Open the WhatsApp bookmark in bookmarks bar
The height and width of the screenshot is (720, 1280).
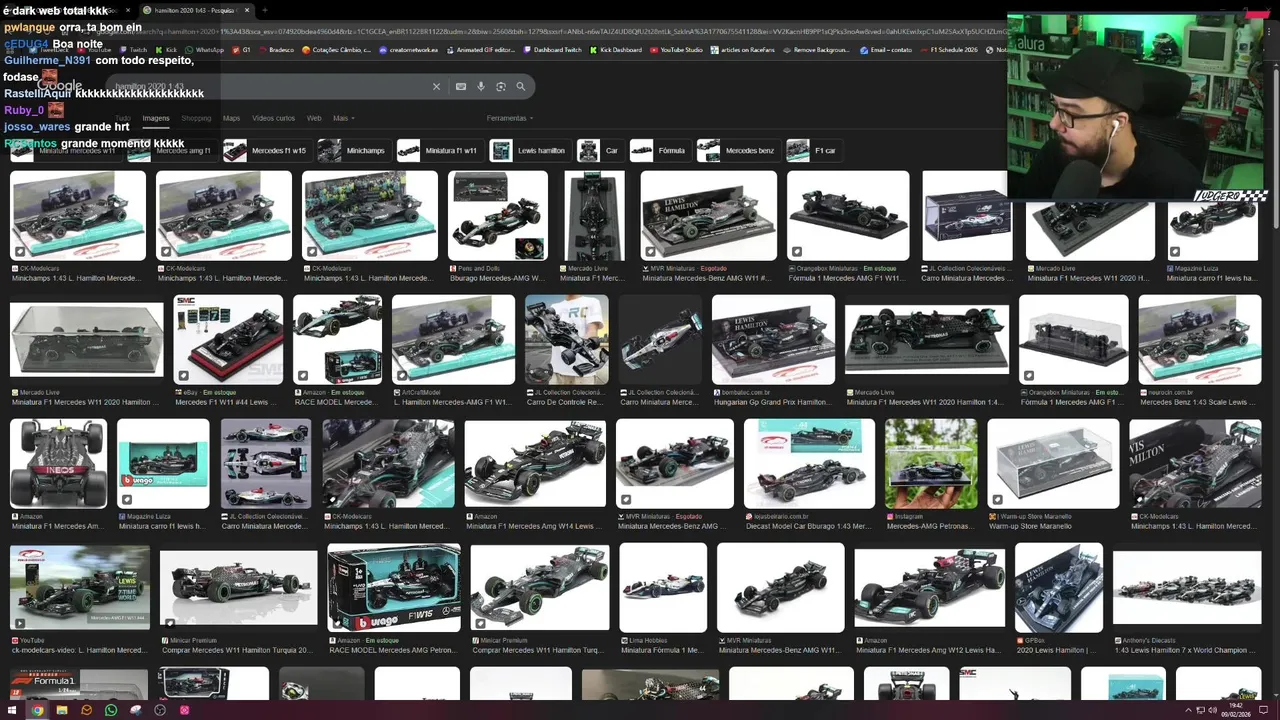(205, 50)
